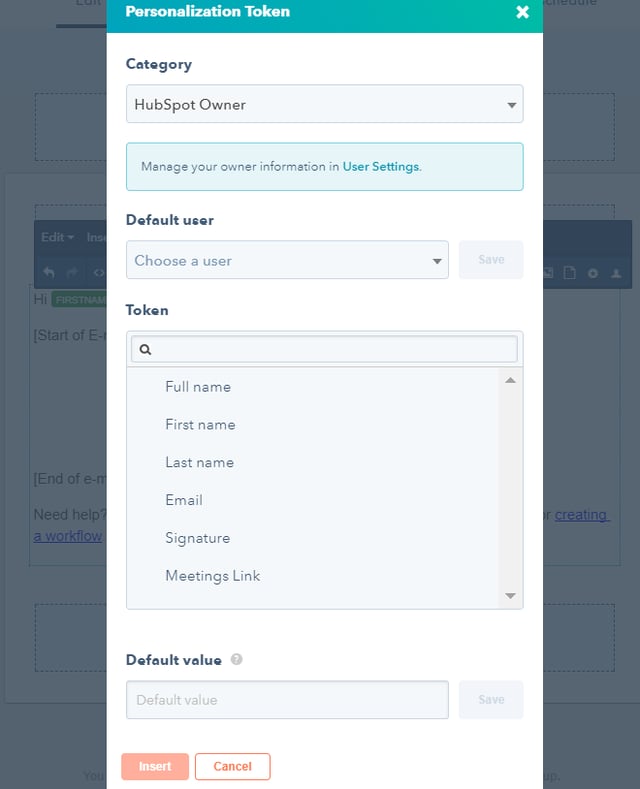The width and height of the screenshot is (640, 789).
Task: Open the User Settings link
Action: [380, 167]
